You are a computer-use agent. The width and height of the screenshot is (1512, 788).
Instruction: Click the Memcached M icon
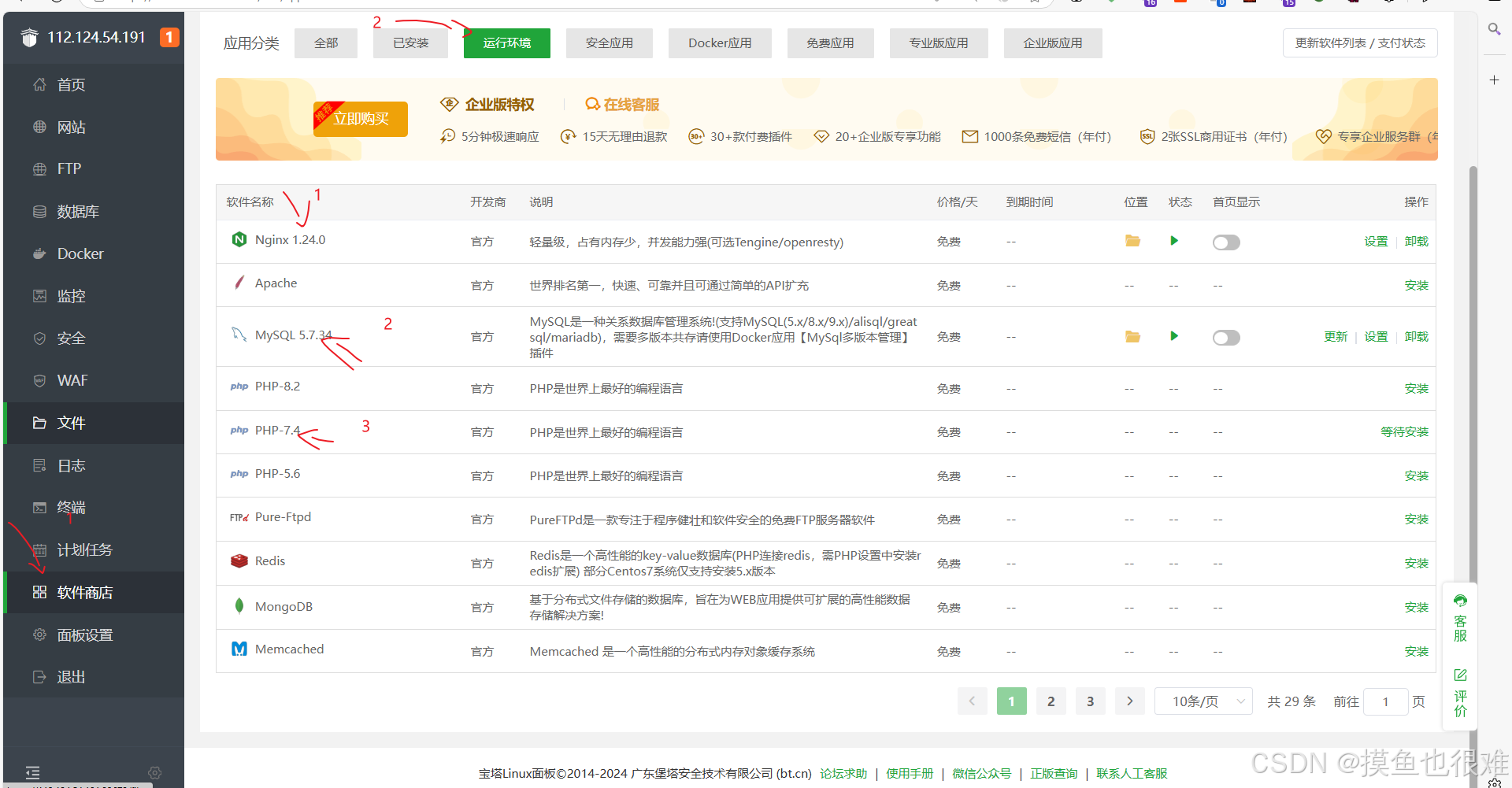(239, 649)
